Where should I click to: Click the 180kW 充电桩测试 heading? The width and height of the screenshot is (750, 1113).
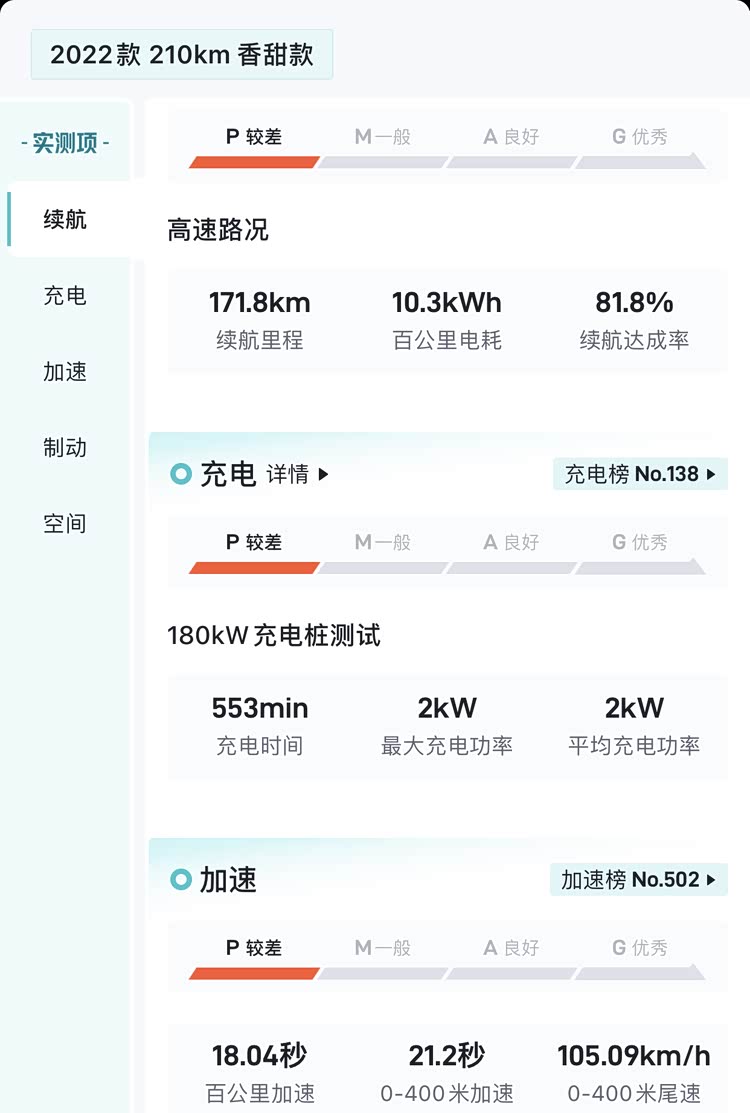point(274,635)
